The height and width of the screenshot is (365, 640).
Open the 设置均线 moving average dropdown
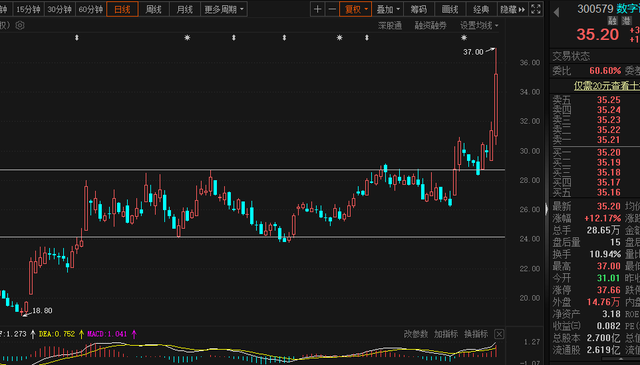[479, 25]
